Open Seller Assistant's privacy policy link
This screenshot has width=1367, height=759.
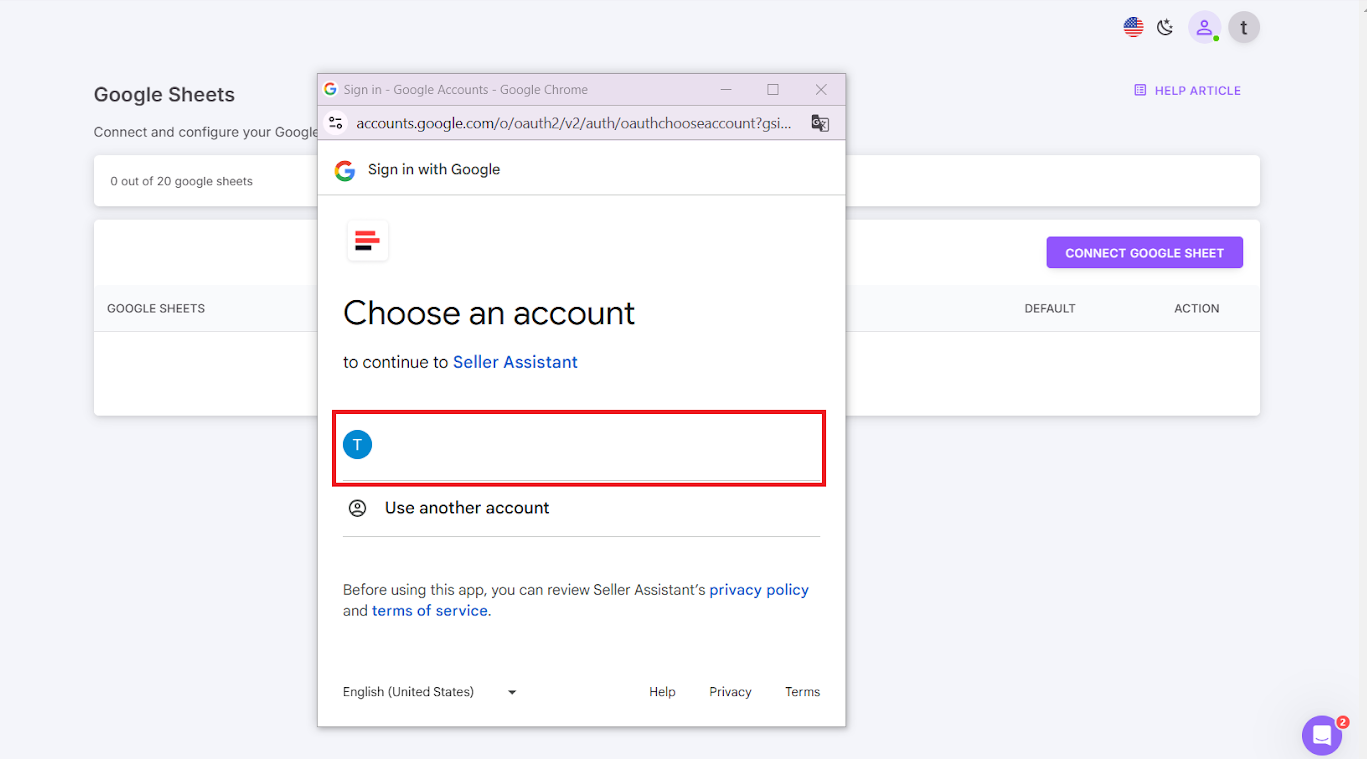(758, 589)
